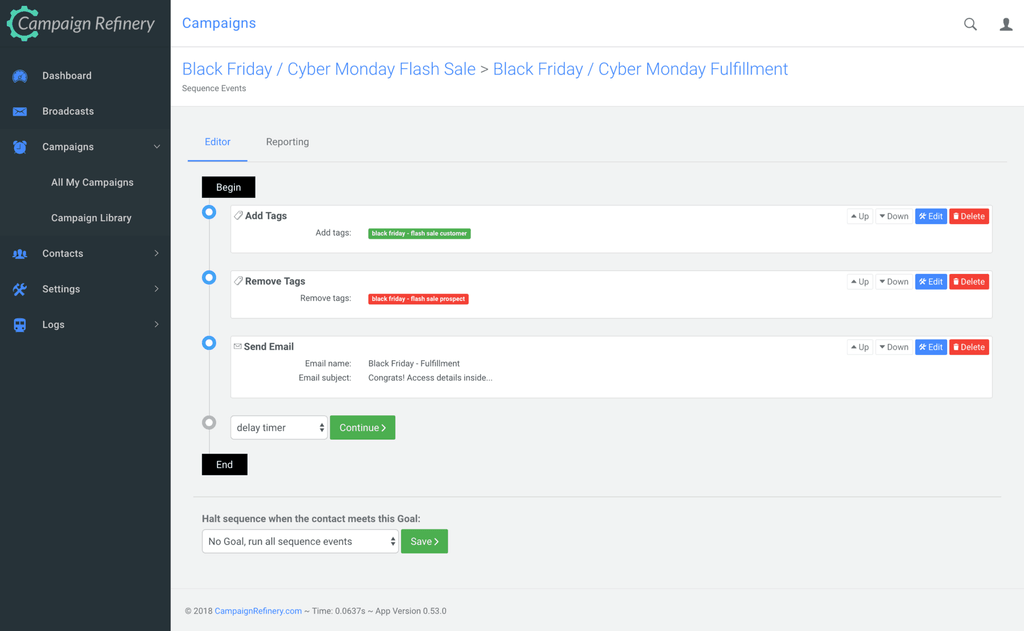Open the CampaignRefinery.com footer link

coord(258,611)
